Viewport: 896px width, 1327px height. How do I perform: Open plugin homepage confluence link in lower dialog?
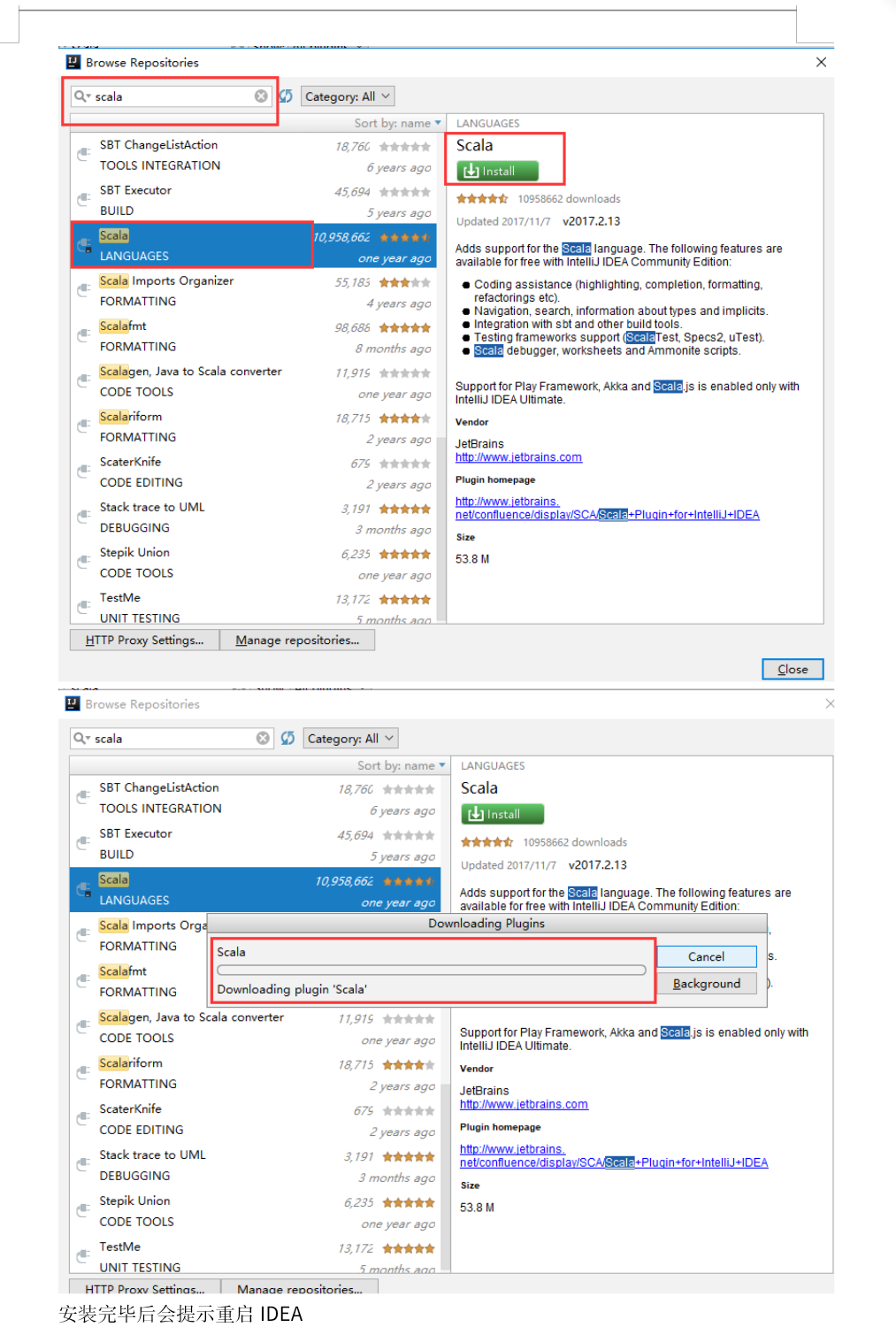tap(614, 1155)
